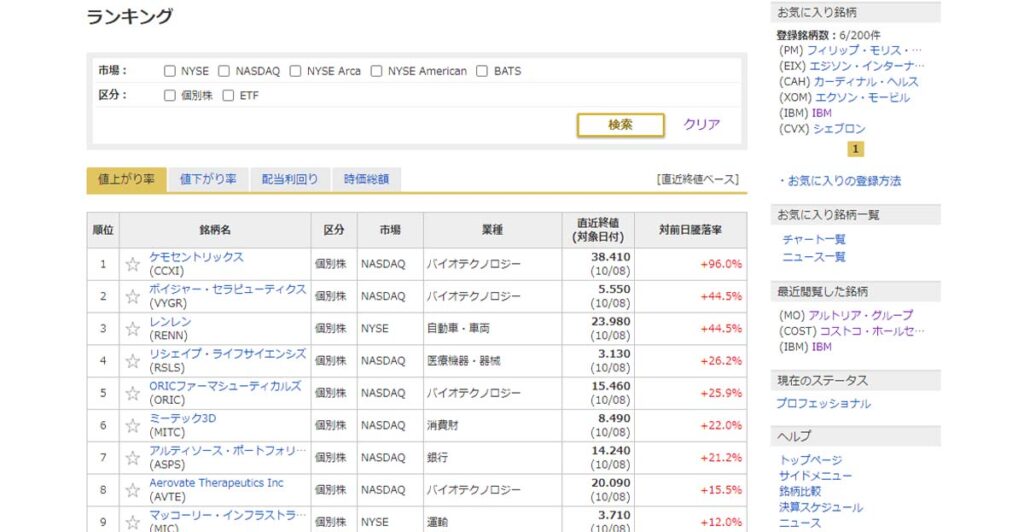
Task: Open IBM link in お気に入り銘柄 list
Action: click(822, 113)
